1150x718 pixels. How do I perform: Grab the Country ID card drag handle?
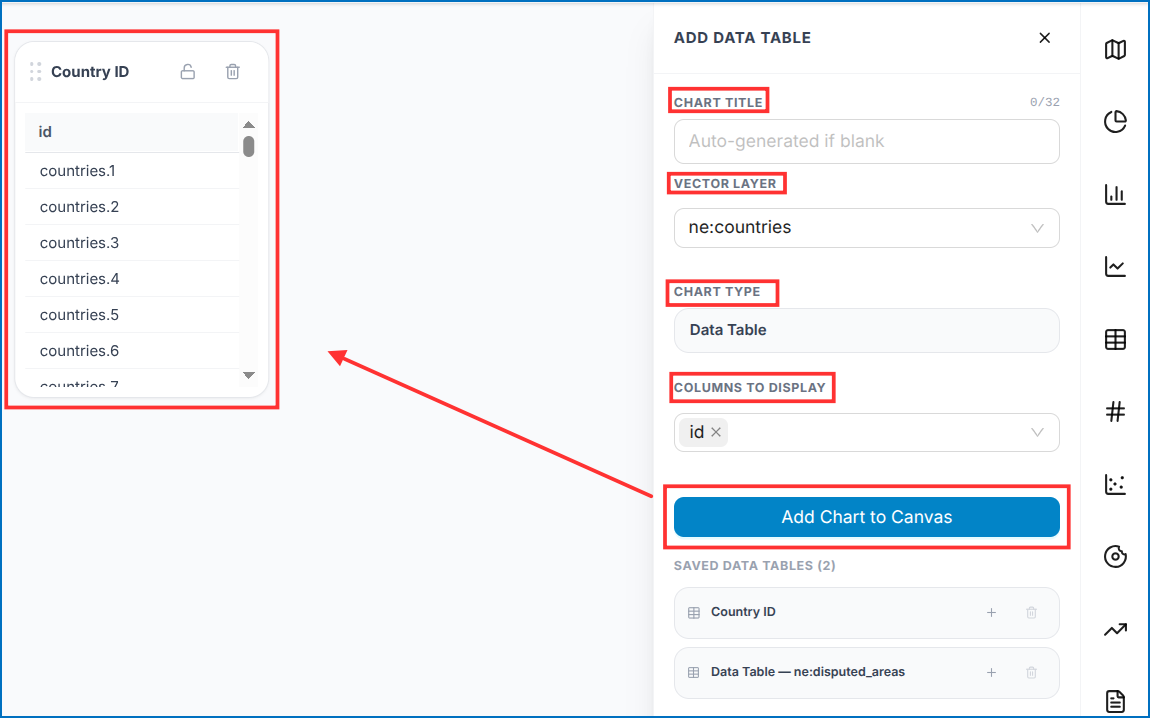click(35, 71)
